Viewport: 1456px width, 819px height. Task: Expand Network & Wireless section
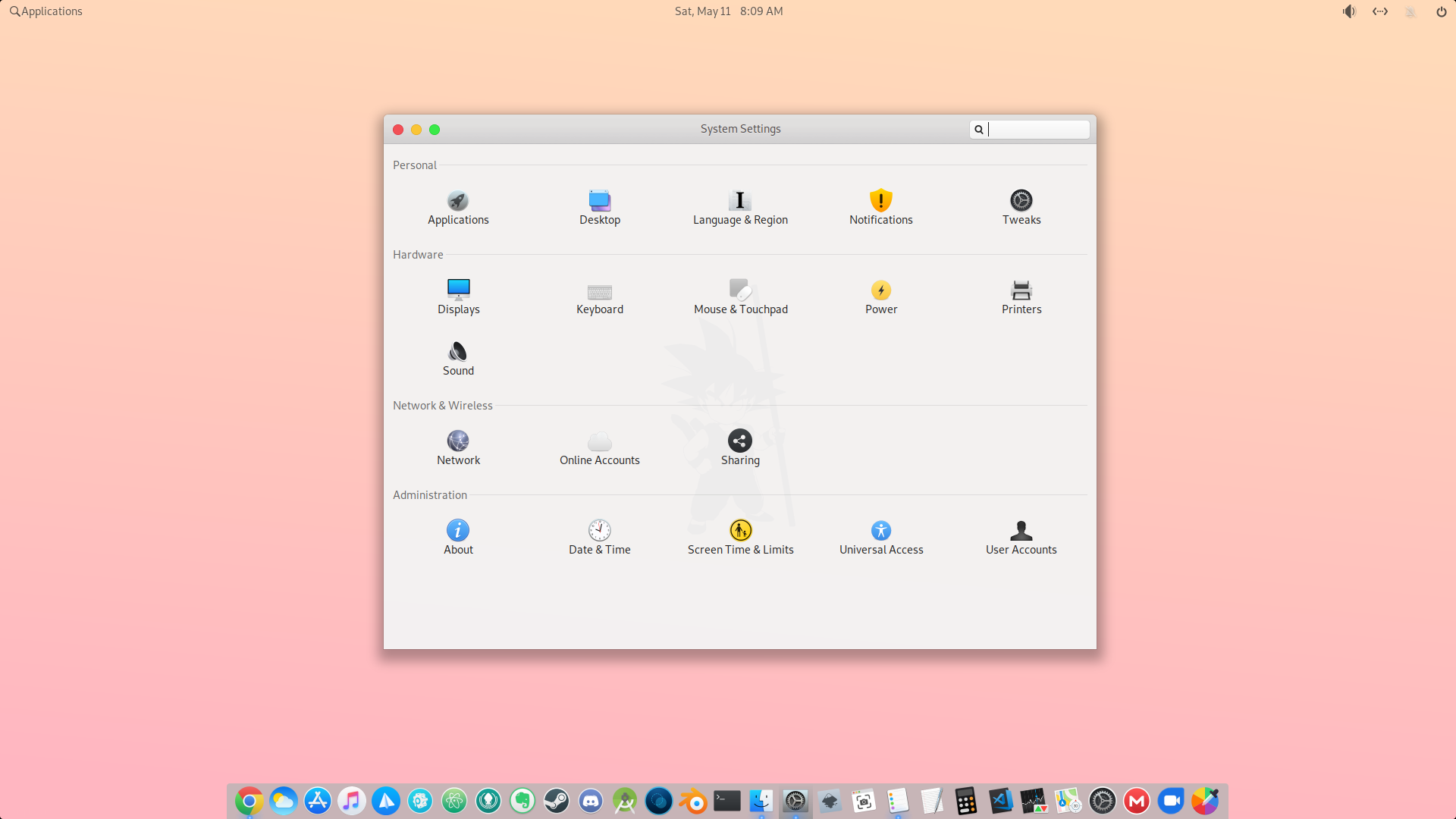point(443,405)
